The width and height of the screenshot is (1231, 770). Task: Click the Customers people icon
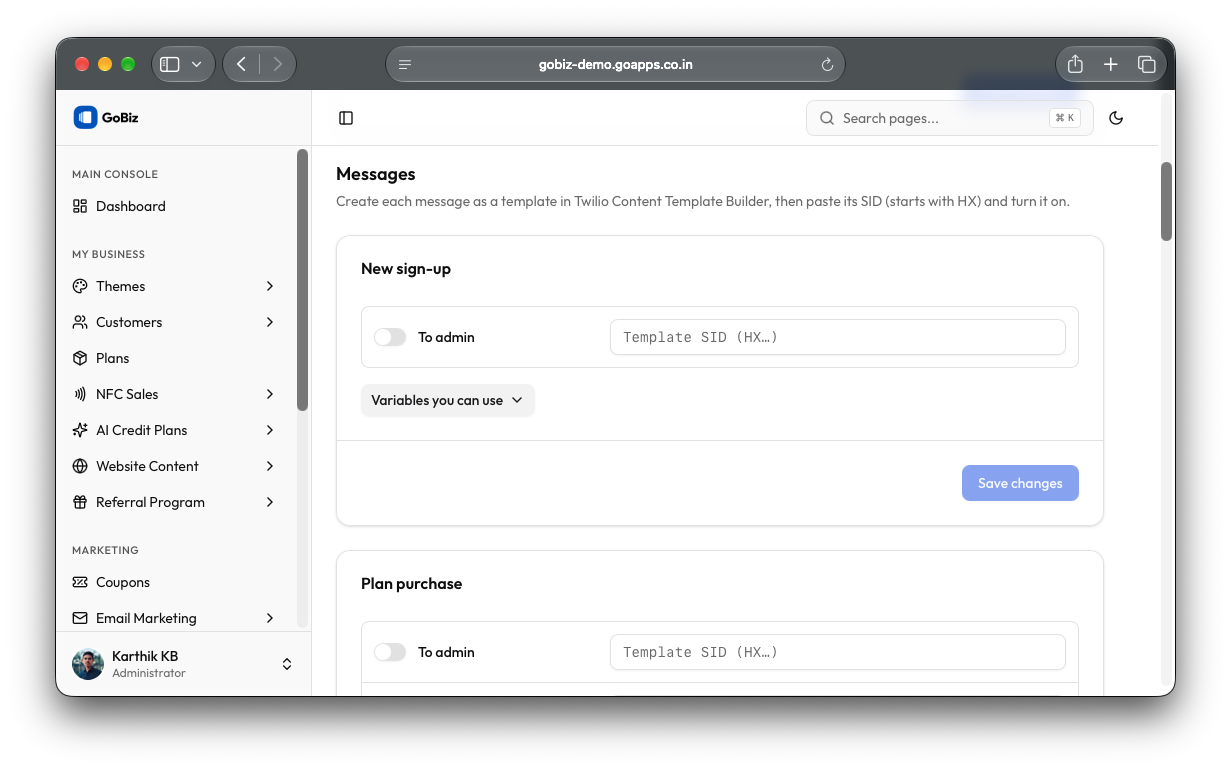[x=80, y=322]
